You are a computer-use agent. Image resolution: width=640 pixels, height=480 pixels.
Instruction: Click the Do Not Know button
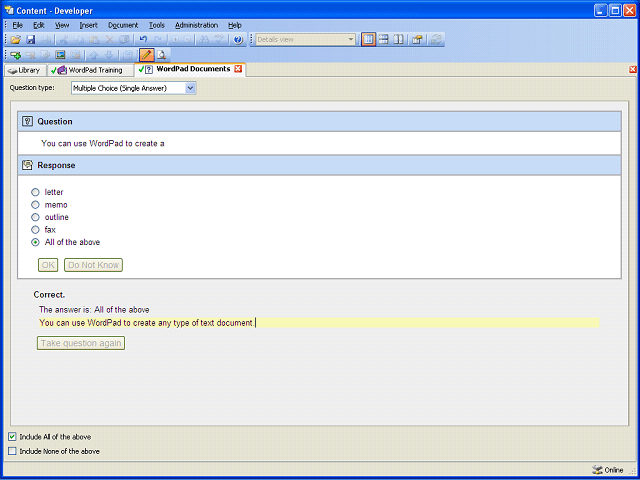tap(93, 265)
